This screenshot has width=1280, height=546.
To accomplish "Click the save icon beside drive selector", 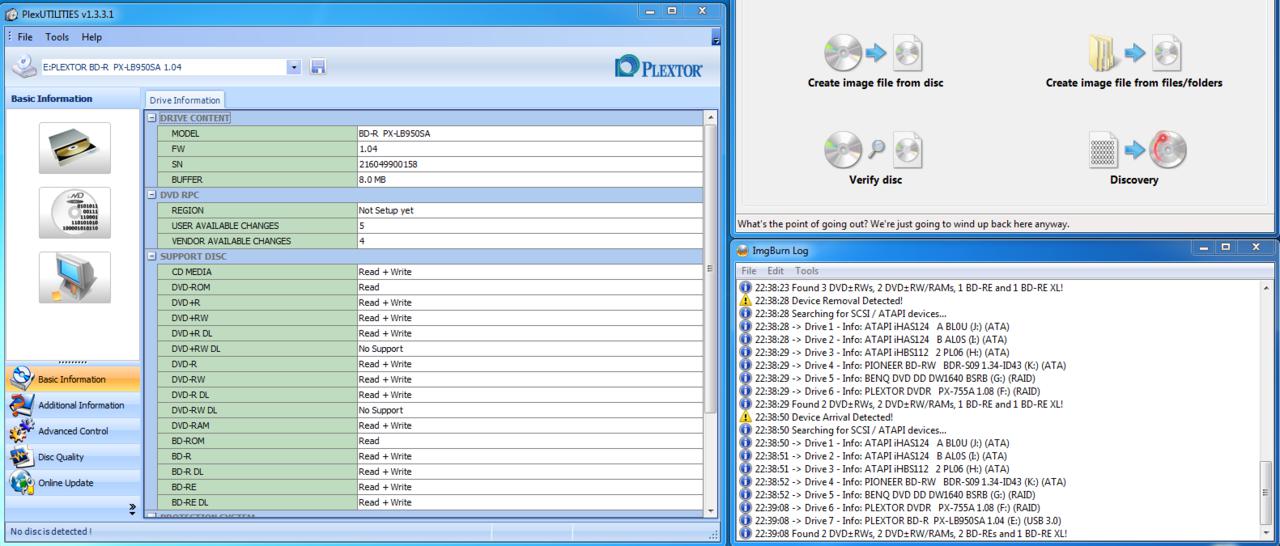I will click(318, 67).
